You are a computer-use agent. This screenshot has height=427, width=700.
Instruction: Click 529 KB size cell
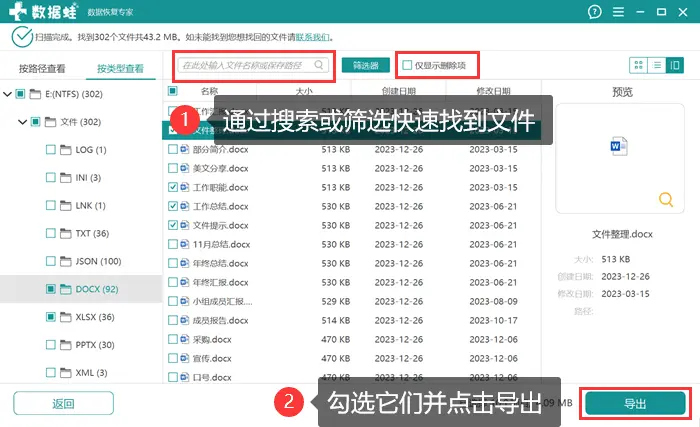(x=336, y=301)
